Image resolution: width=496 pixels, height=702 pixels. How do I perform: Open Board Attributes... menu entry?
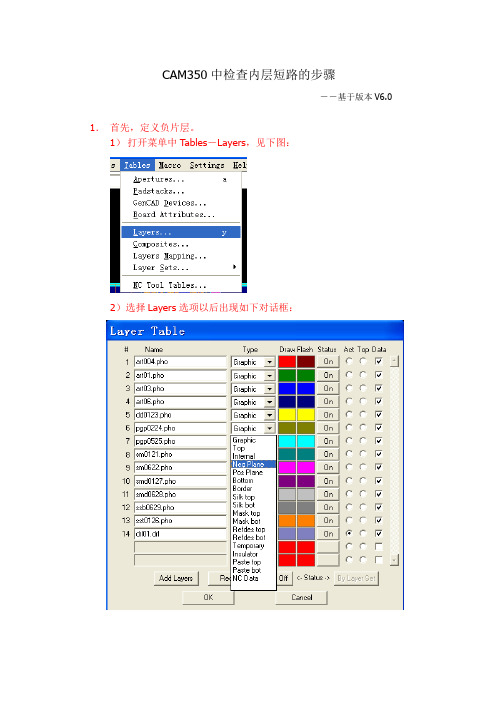[x=181, y=214]
